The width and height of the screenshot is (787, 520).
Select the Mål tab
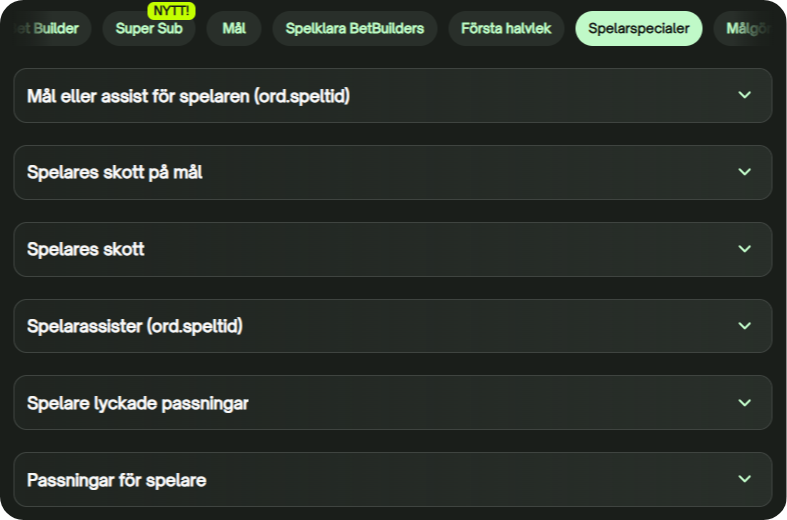pos(234,29)
